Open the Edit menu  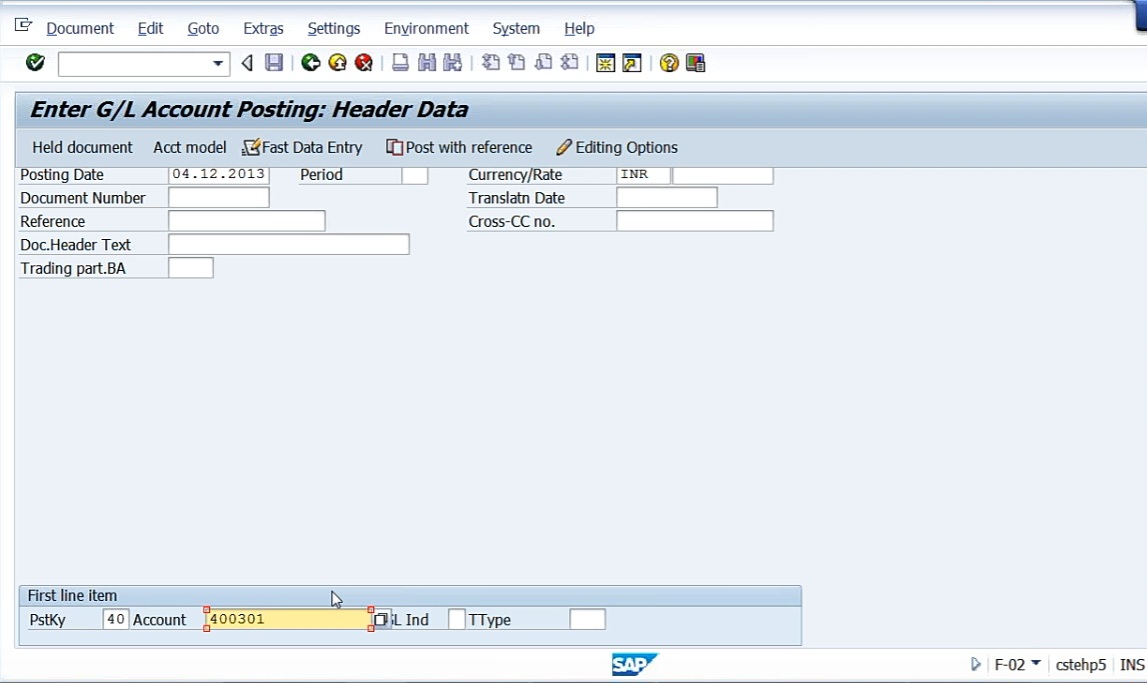tap(151, 29)
